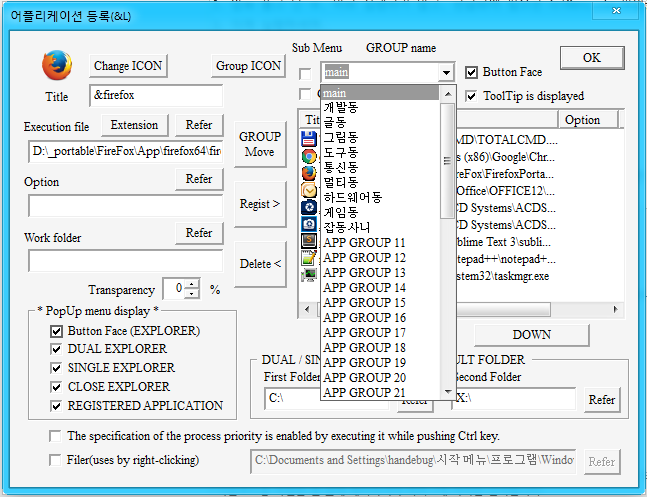Pick 하드웨어동 in the group list
647x497 pixels.
[x=354, y=197]
